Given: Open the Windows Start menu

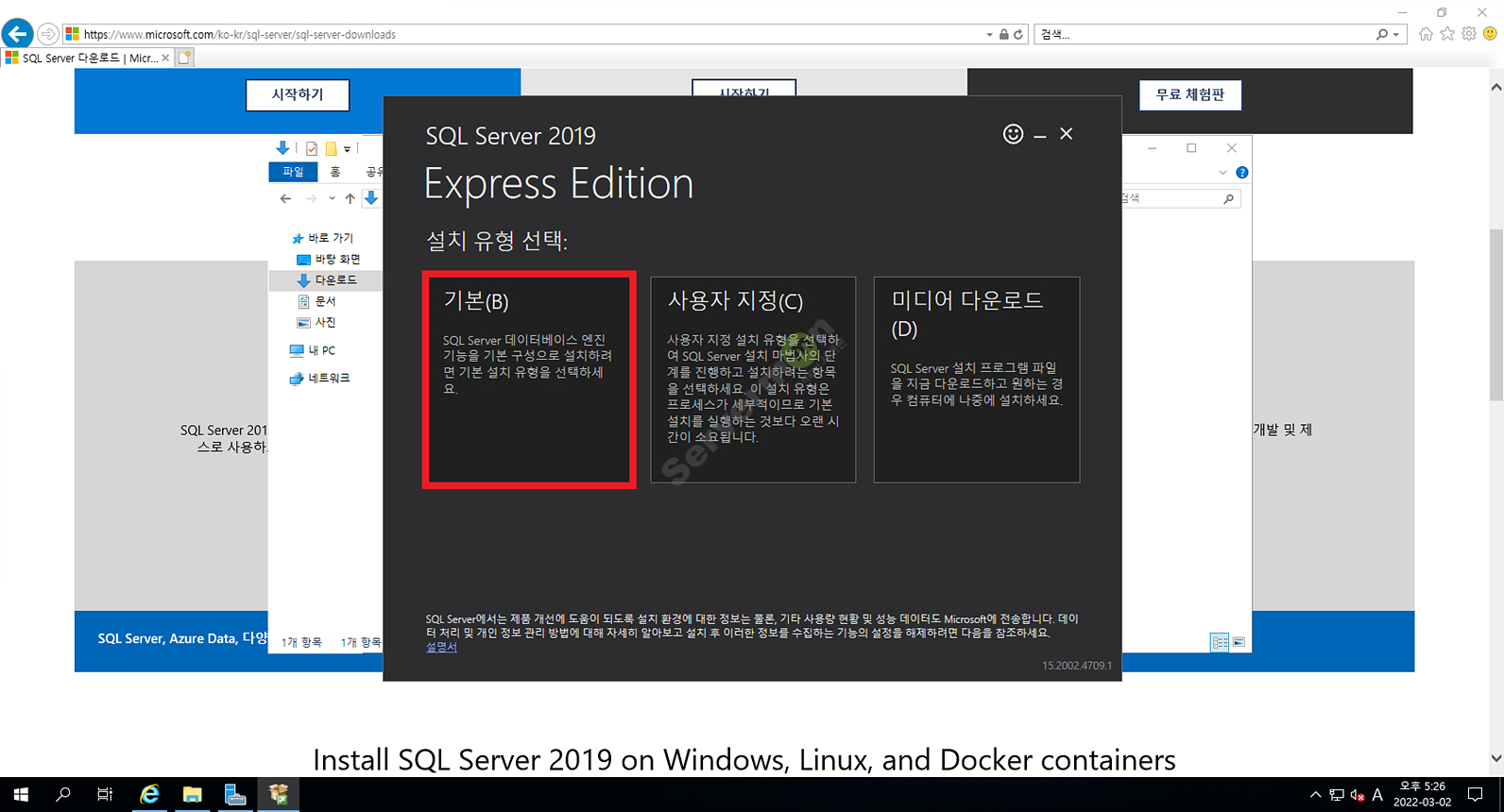Looking at the screenshot, I should [21, 795].
